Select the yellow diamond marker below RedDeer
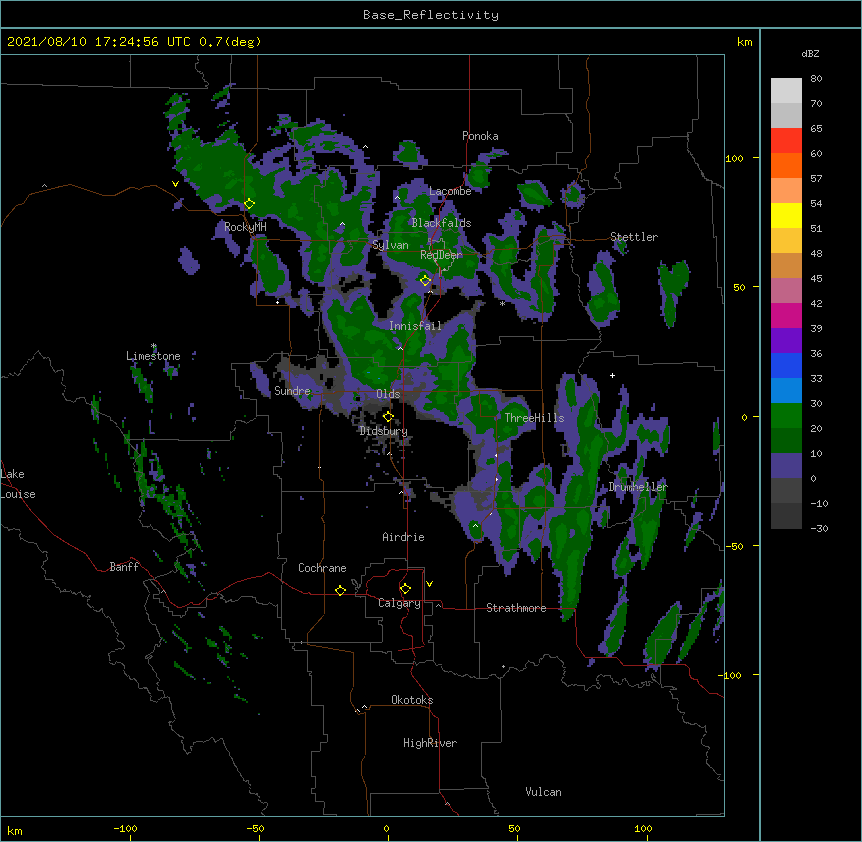This screenshot has height=842, width=862. [x=425, y=280]
